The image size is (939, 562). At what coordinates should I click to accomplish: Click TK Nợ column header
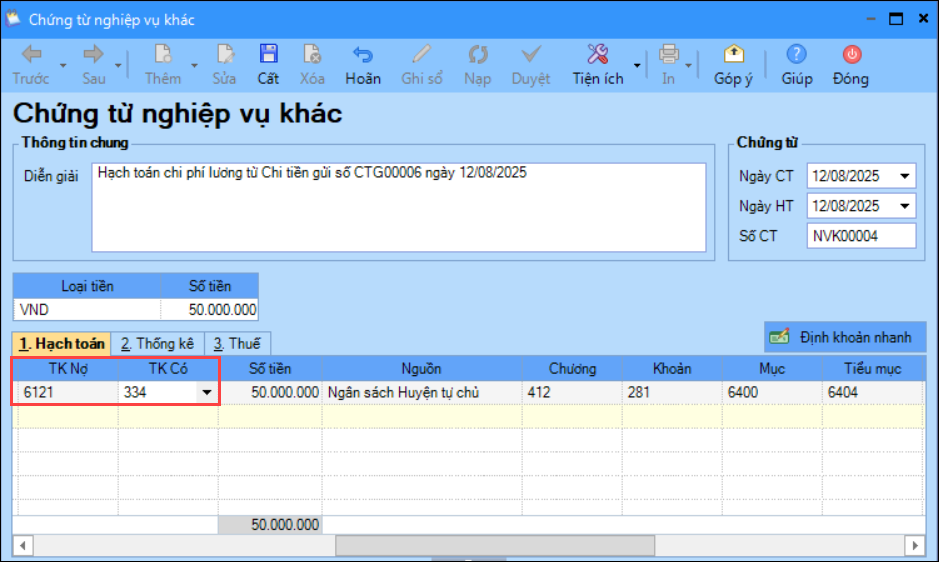click(x=68, y=368)
